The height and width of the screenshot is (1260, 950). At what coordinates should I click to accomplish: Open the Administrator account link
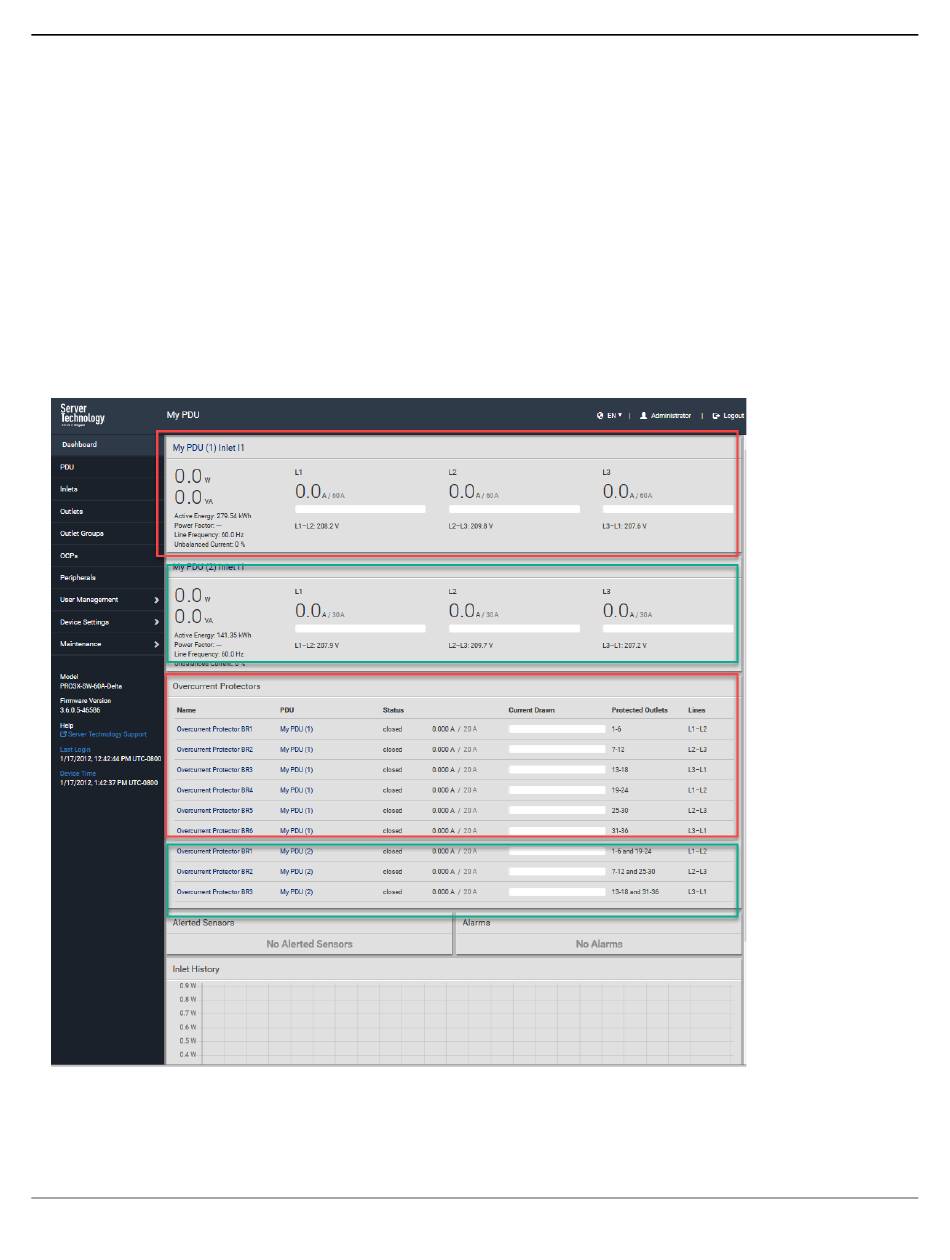(670, 415)
